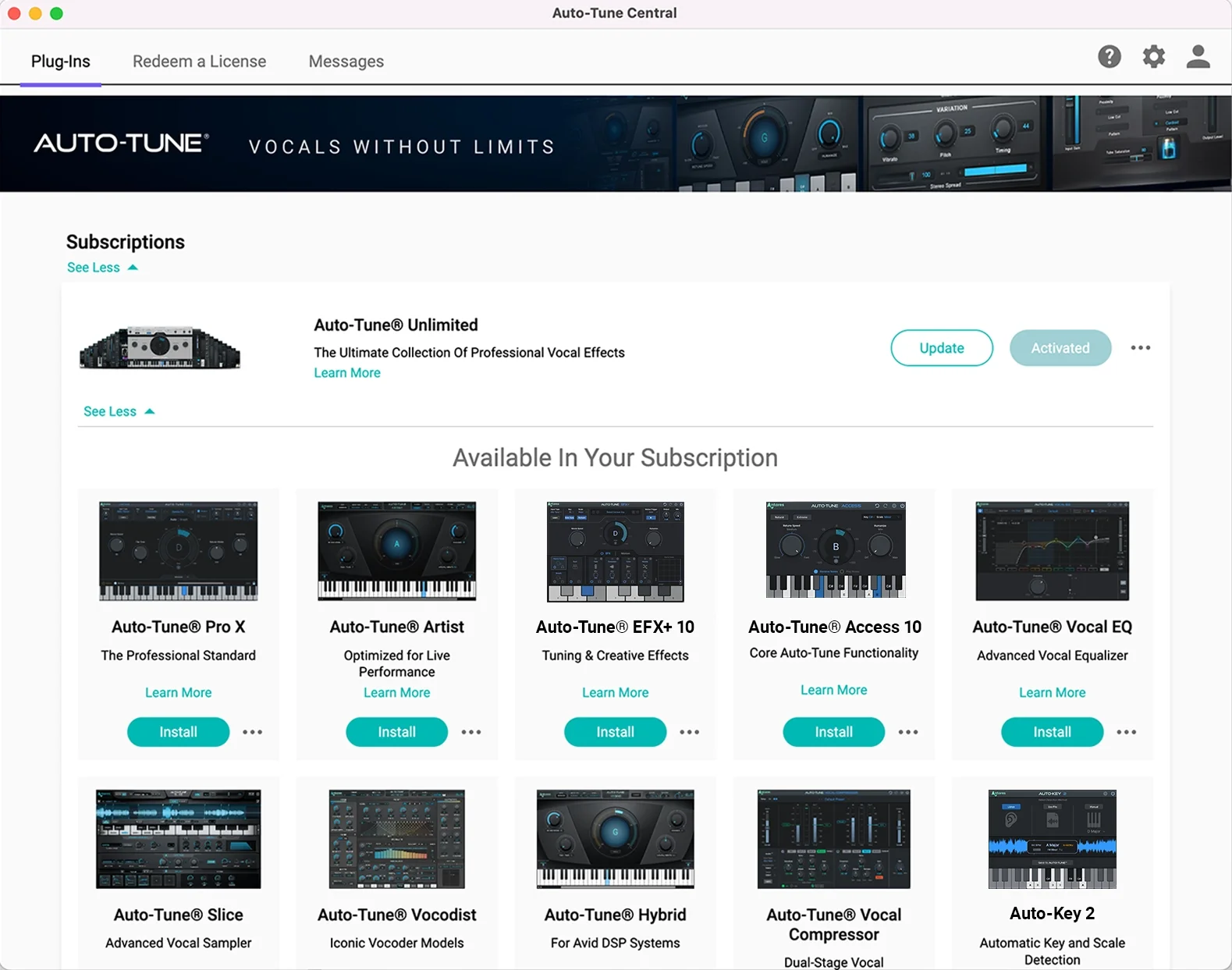Open Learn More under Auto-Tune Vocal EQ
The height and width of the screenshot is (970, 1232).
click(x=1052, y=693)
